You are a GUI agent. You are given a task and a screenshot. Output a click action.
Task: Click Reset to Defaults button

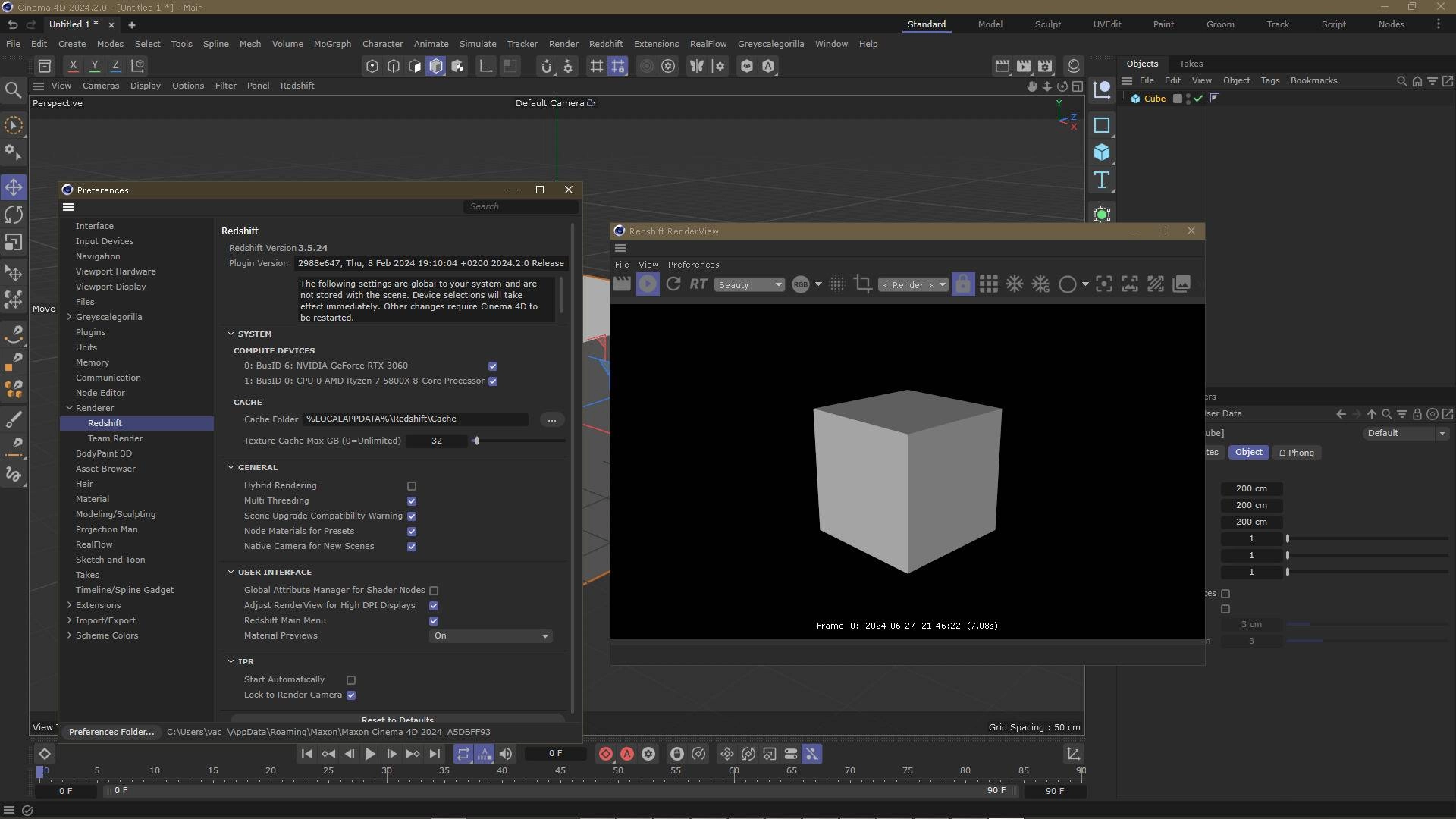click(x=397, y=720)
